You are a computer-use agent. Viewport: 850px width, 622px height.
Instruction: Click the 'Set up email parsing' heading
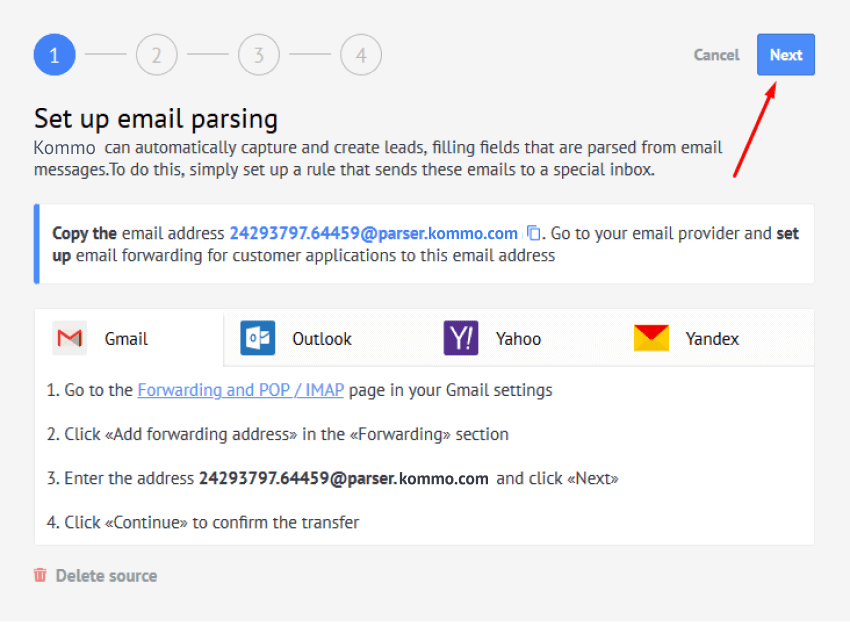tap(156, 118)
